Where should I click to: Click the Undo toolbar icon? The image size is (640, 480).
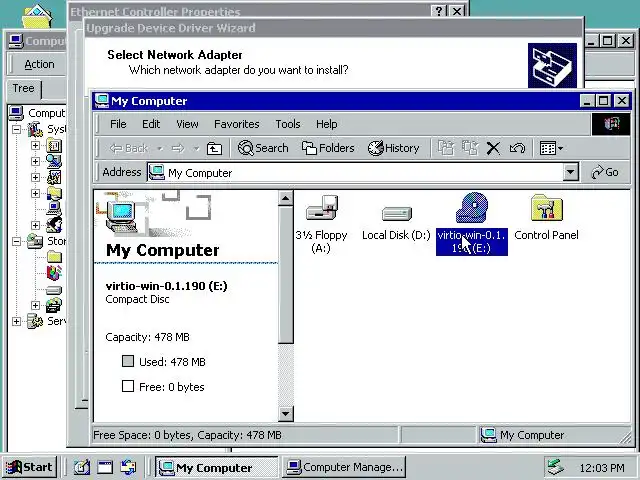coord(517,148)
